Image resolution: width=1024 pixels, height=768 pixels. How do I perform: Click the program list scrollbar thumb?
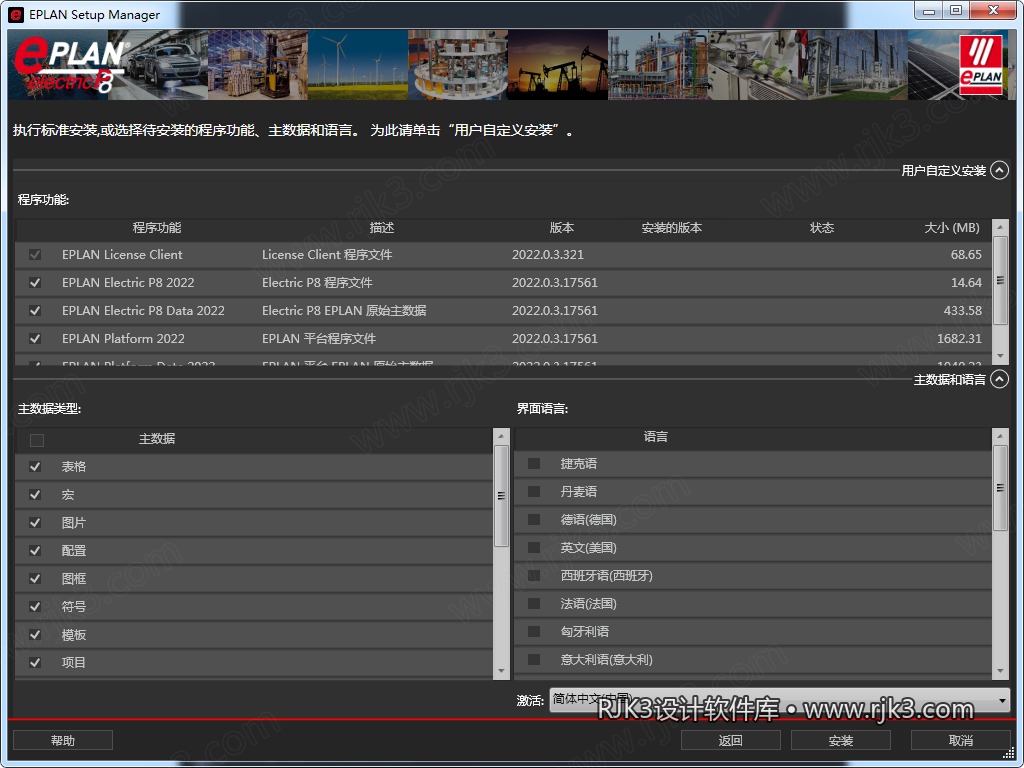point(1000,281)
